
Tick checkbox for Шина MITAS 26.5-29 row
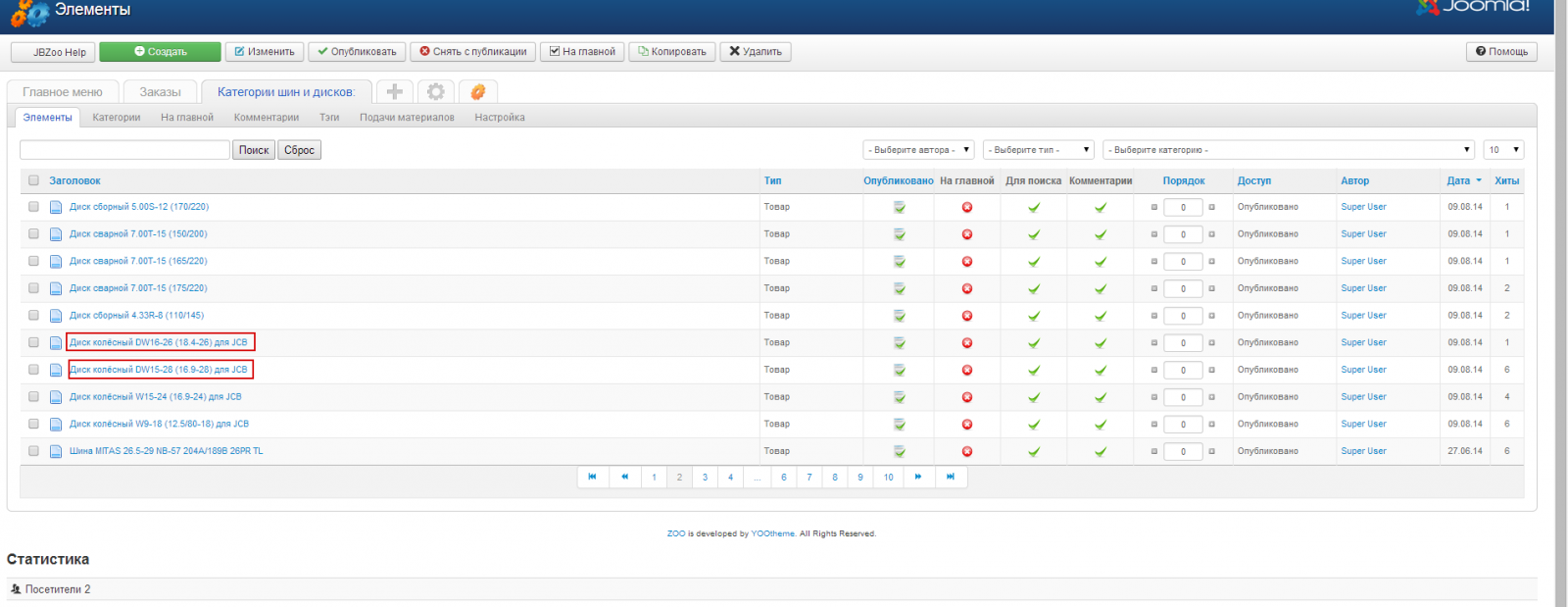point(33,451)
